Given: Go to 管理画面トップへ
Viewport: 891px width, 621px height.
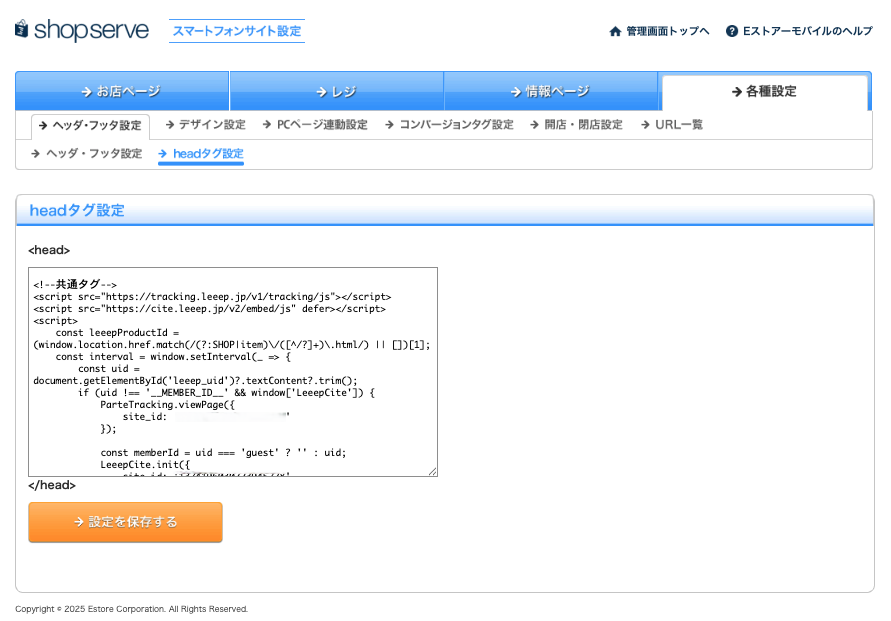Looking at the screenshot, I should pyautogui.click(x=668, y=31).
